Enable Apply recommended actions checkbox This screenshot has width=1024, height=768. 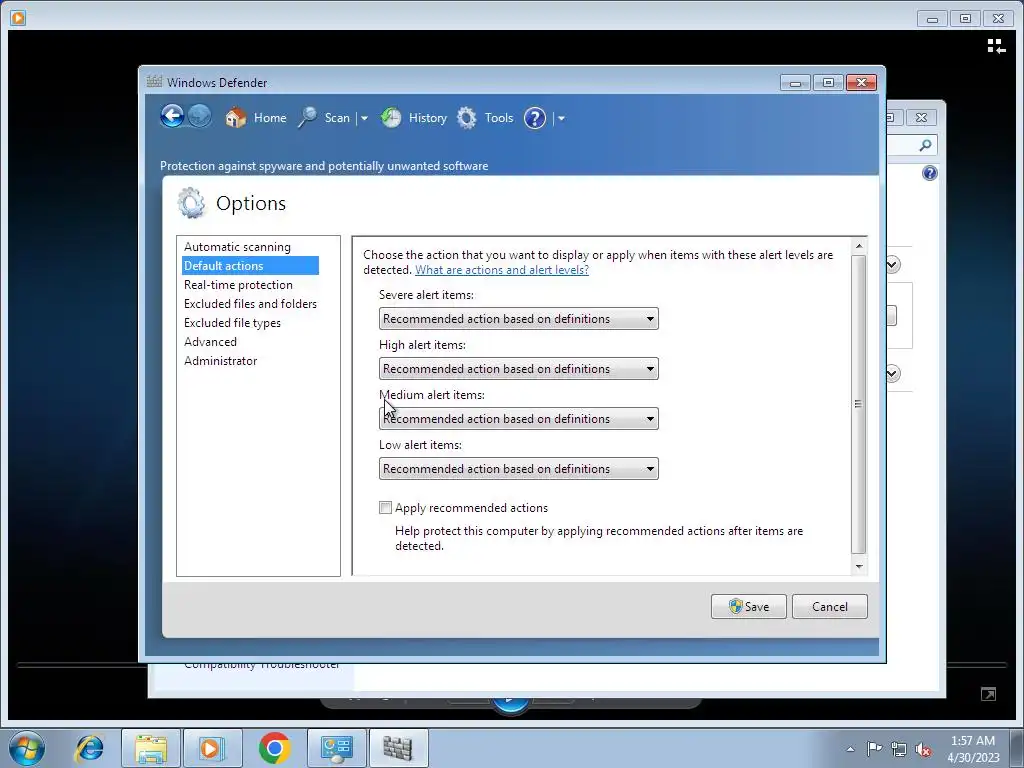pos(385,507)
